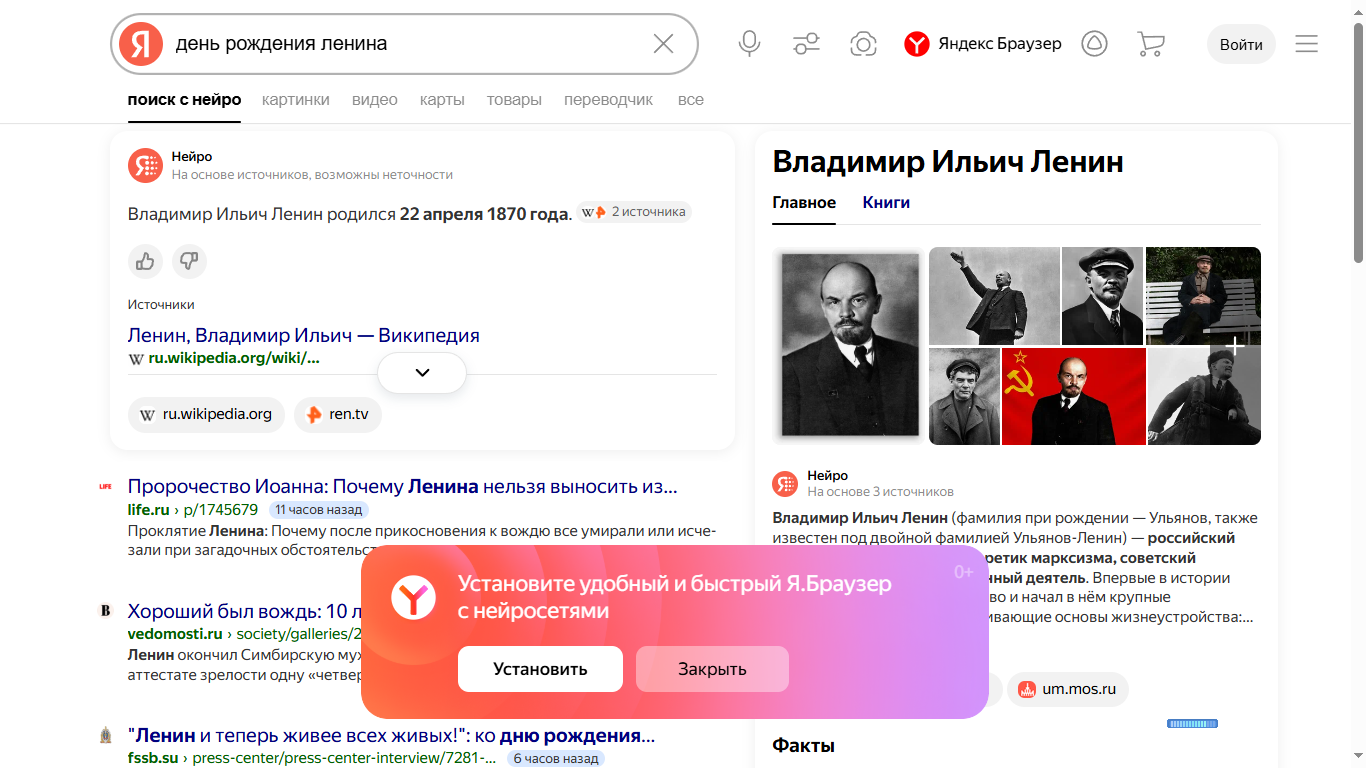The width and height of the screenshot is (1366, 768).
Task: Open Lenin's large portrait thumbnail
Action: [x=850, y=344]
